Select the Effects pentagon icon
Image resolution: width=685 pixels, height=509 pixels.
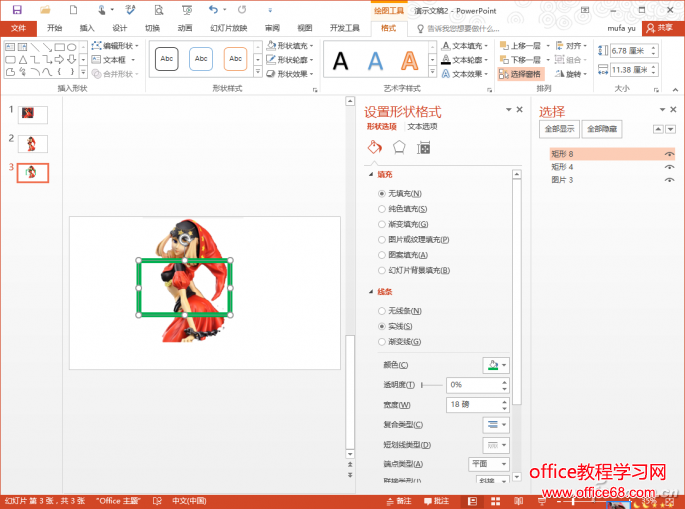tap(399, 148)
